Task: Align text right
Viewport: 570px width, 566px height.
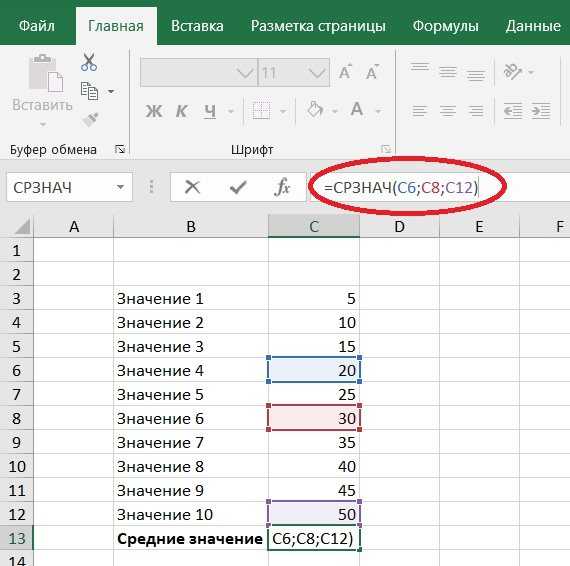Action: tap(476, 111)
